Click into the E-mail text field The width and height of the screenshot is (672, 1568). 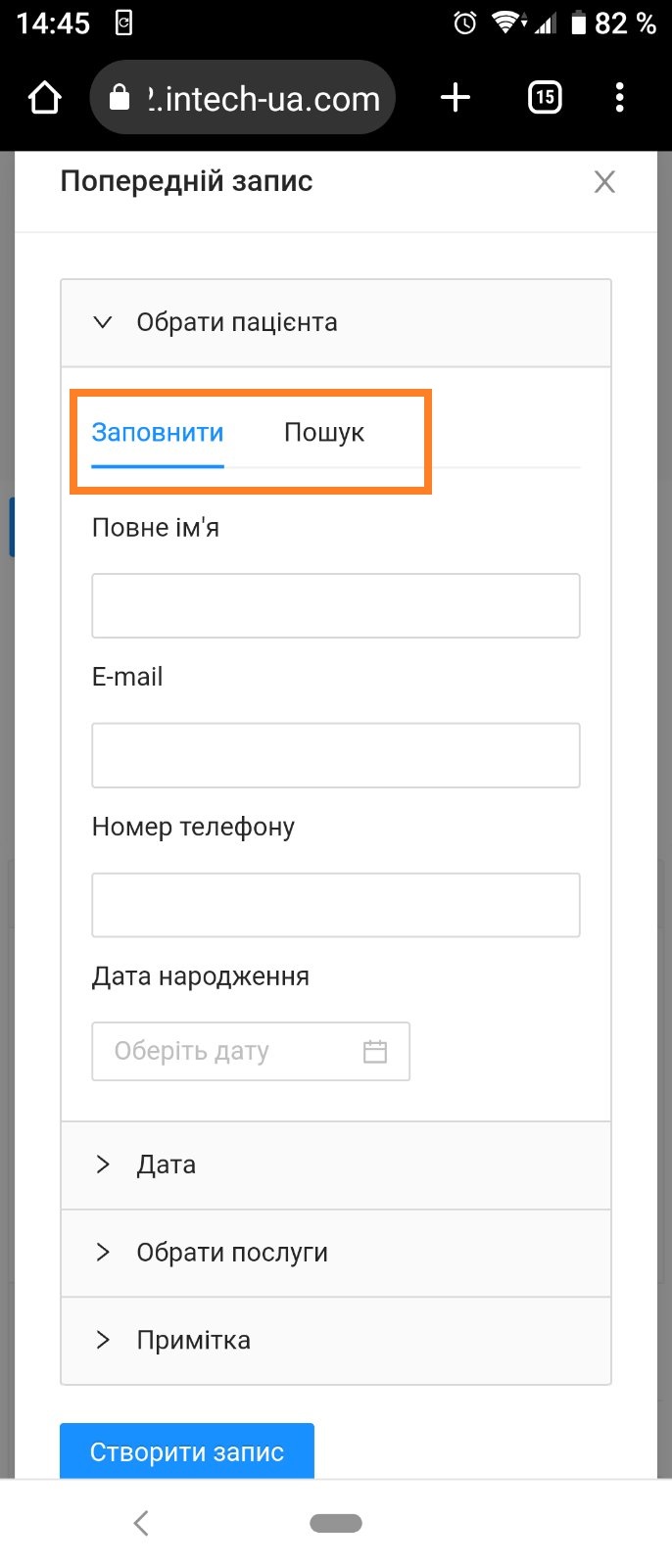(335, 755)
